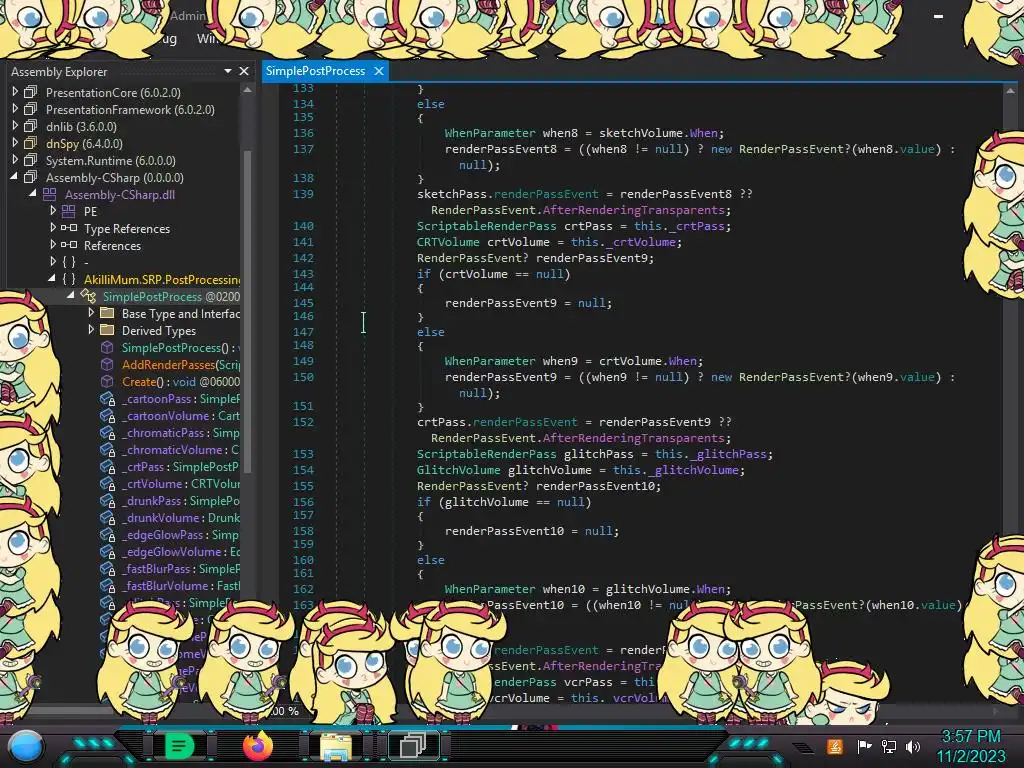Screen dimensions: 1024x768
Task: Click the SimplePostProcess() constructor method icon
Action: [x=107, y=347]
